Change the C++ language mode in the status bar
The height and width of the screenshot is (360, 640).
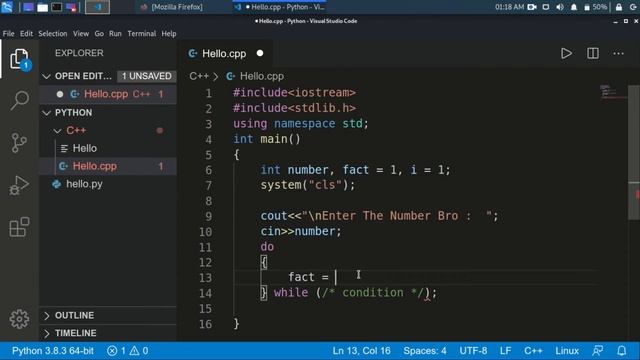coord(533,351)
